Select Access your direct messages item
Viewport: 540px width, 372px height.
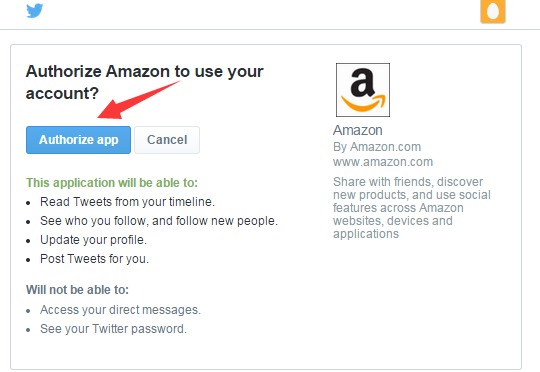[x=120, y=310]
